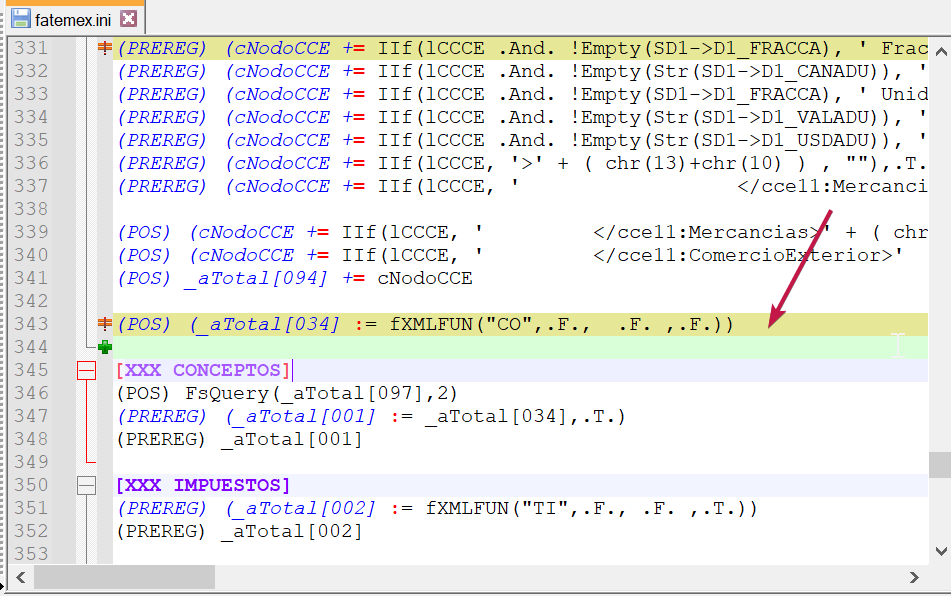Click line number 349 in the margin
Viewport: 951px width, 596px height.
[31, 463]
